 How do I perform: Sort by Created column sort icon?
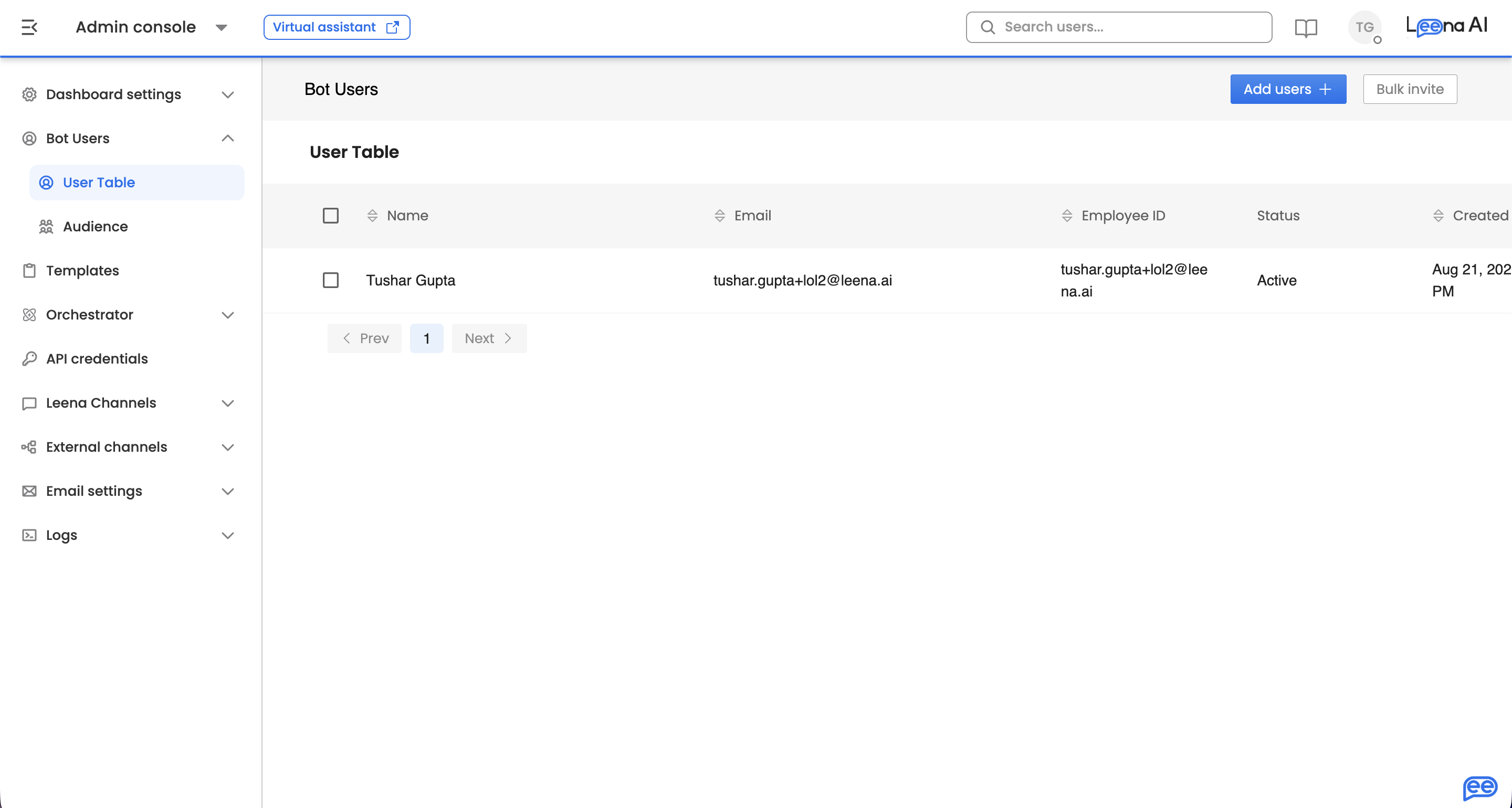(1438, 215)
